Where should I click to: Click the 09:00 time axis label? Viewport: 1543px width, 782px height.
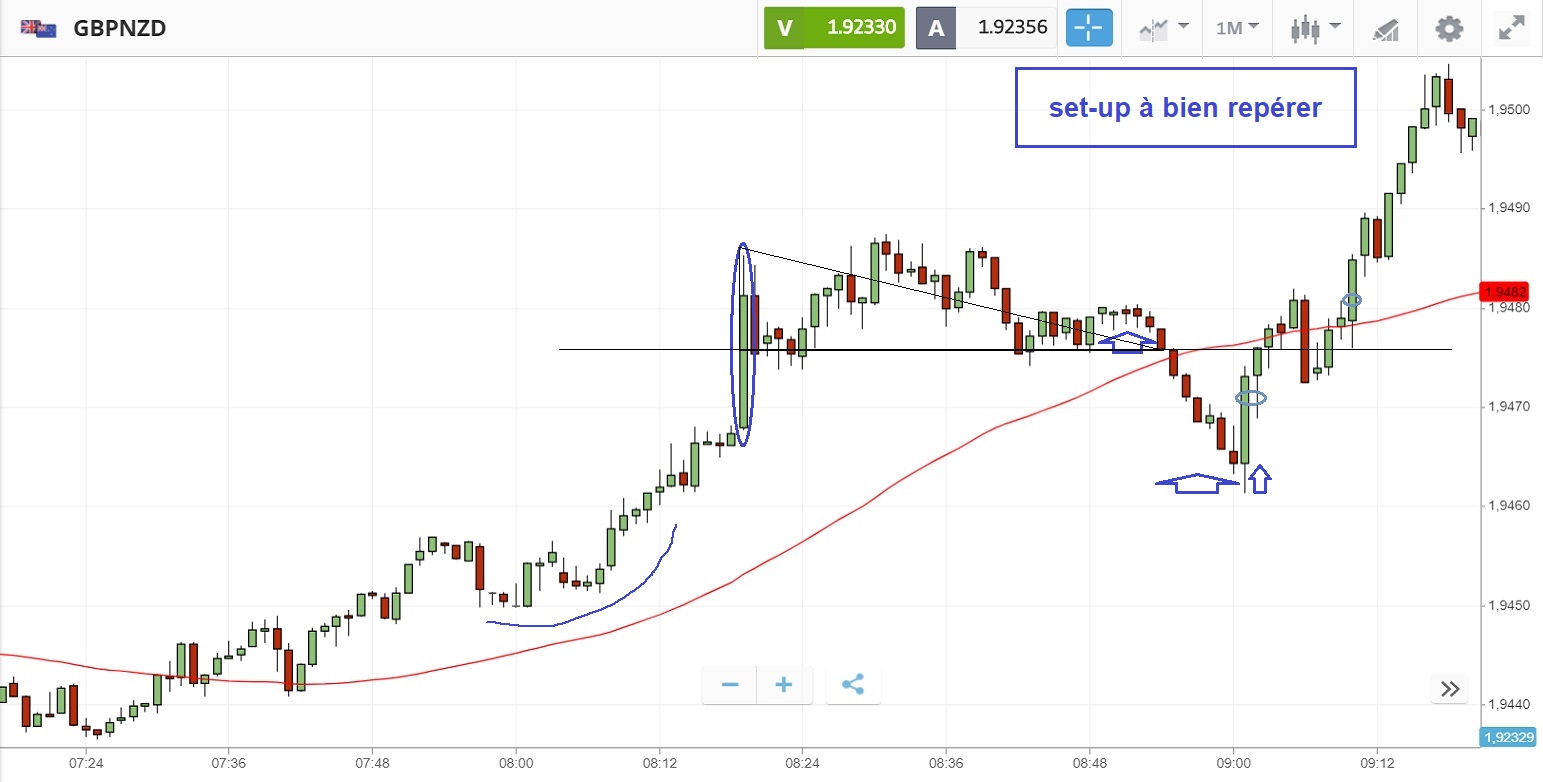(x=1233, y=762)
